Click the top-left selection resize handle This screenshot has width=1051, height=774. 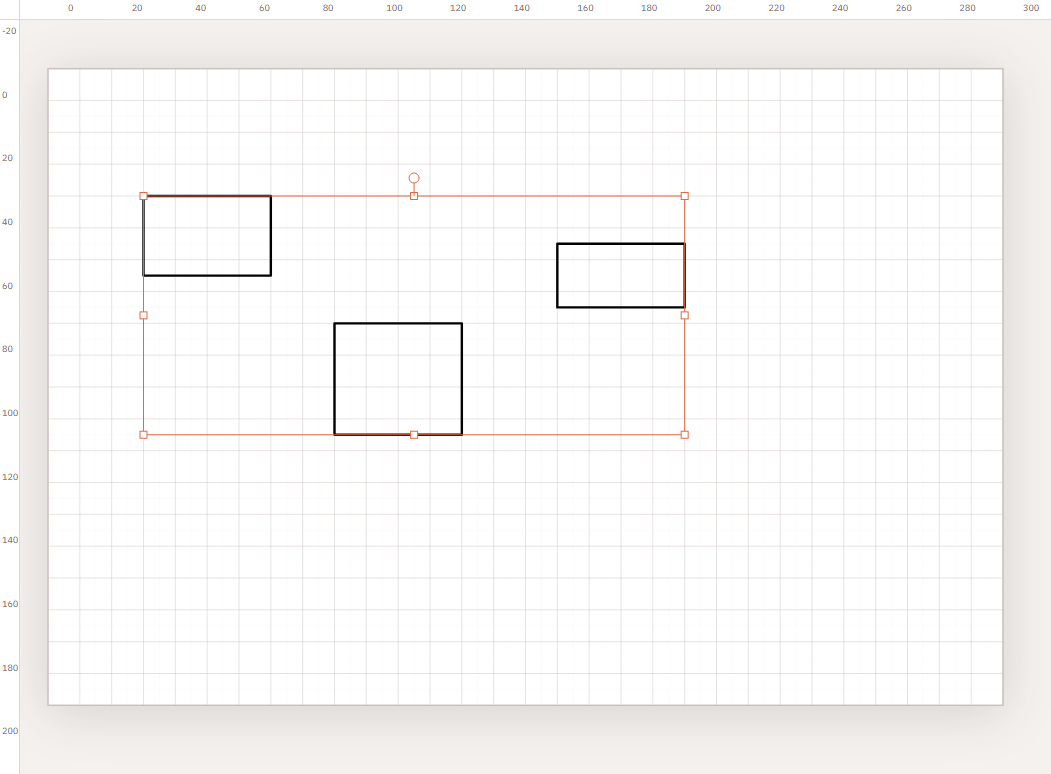[x=143, y=196]
